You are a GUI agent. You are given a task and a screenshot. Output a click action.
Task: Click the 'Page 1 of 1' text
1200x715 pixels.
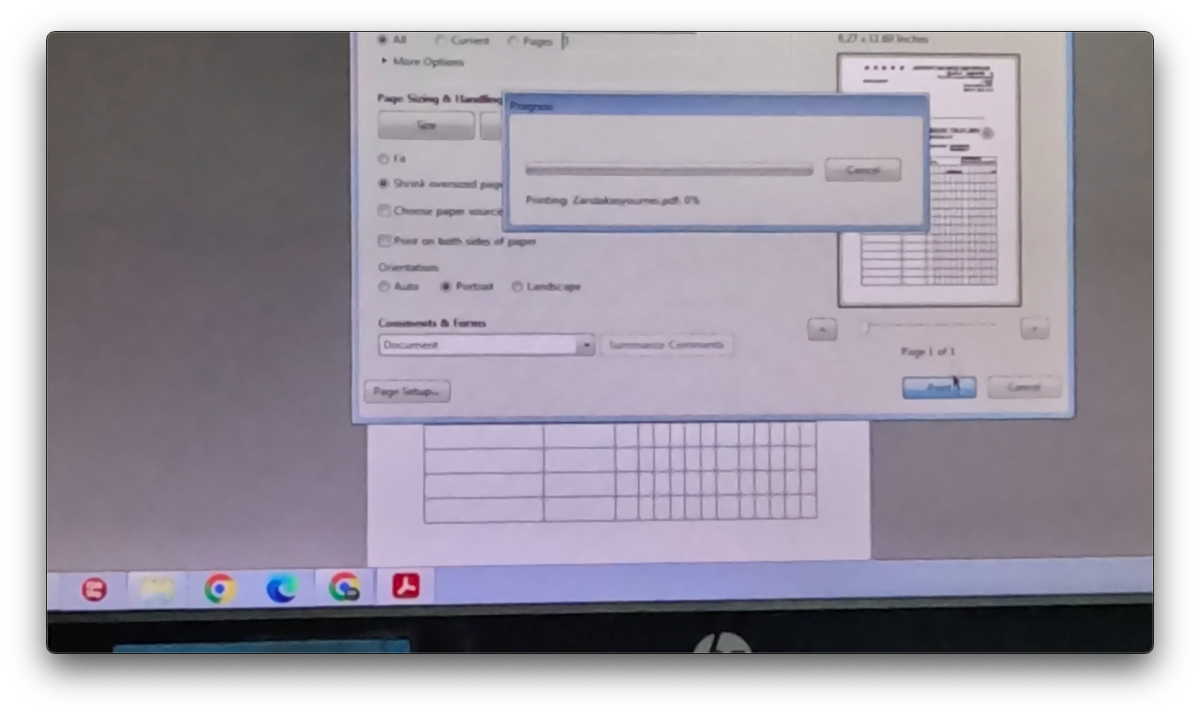point(928,352)
